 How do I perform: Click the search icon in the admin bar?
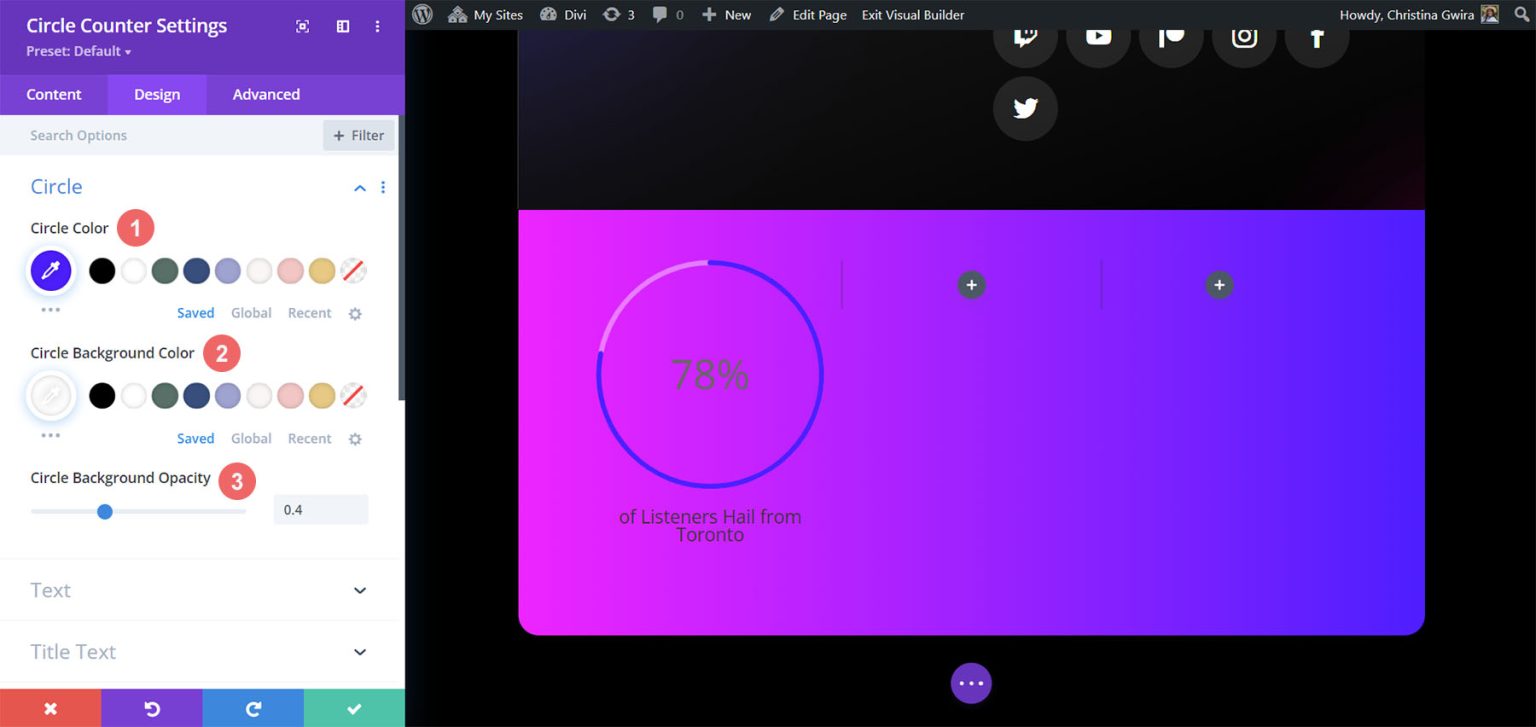[1521, 14]
